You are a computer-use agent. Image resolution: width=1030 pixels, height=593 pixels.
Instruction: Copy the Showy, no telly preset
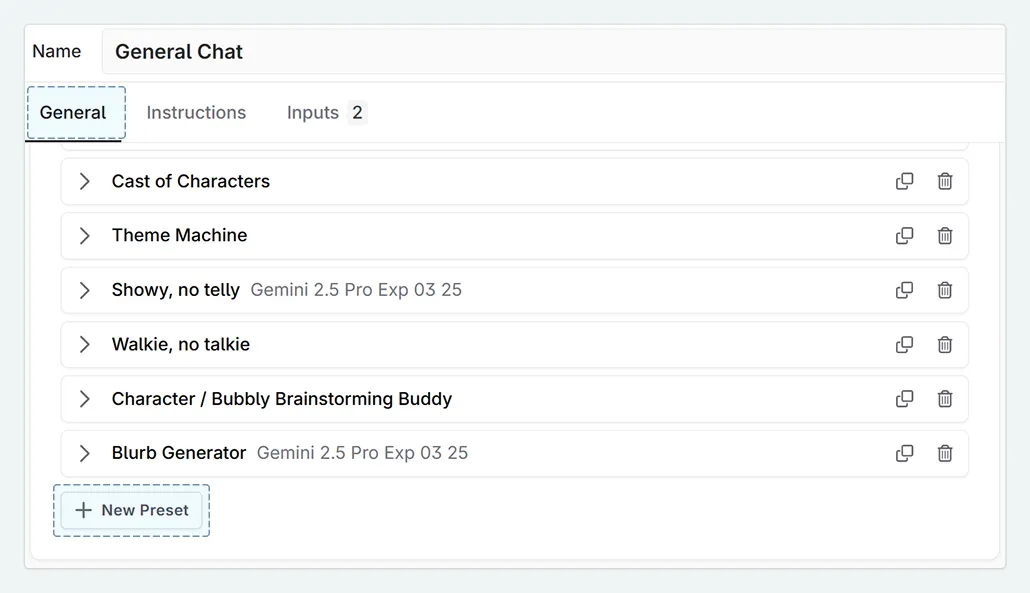(904, 290)
